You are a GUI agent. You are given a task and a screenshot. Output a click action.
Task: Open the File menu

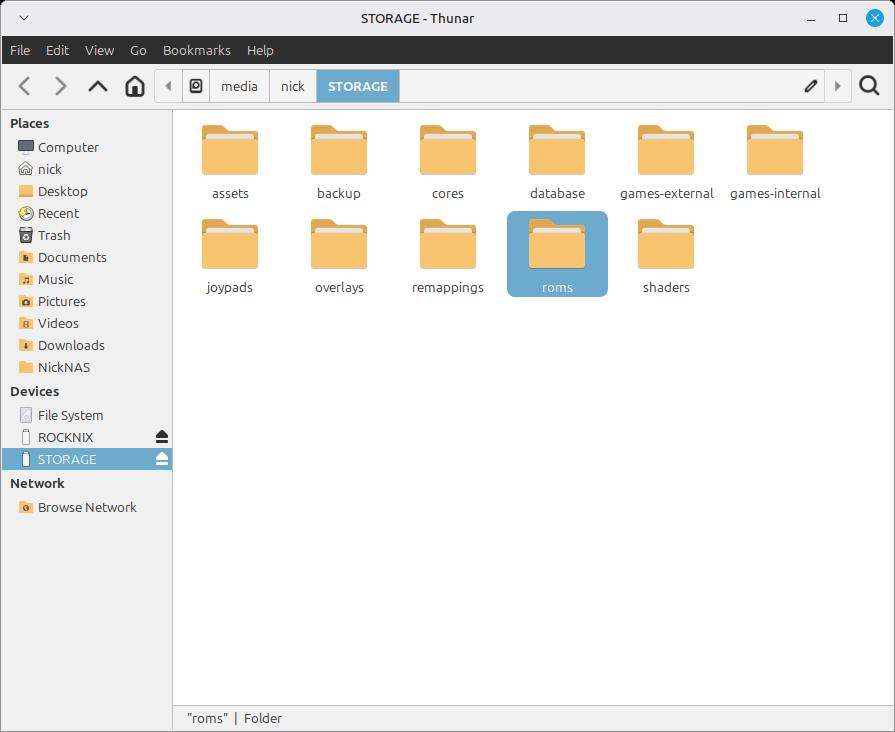(x=20, y=50)
